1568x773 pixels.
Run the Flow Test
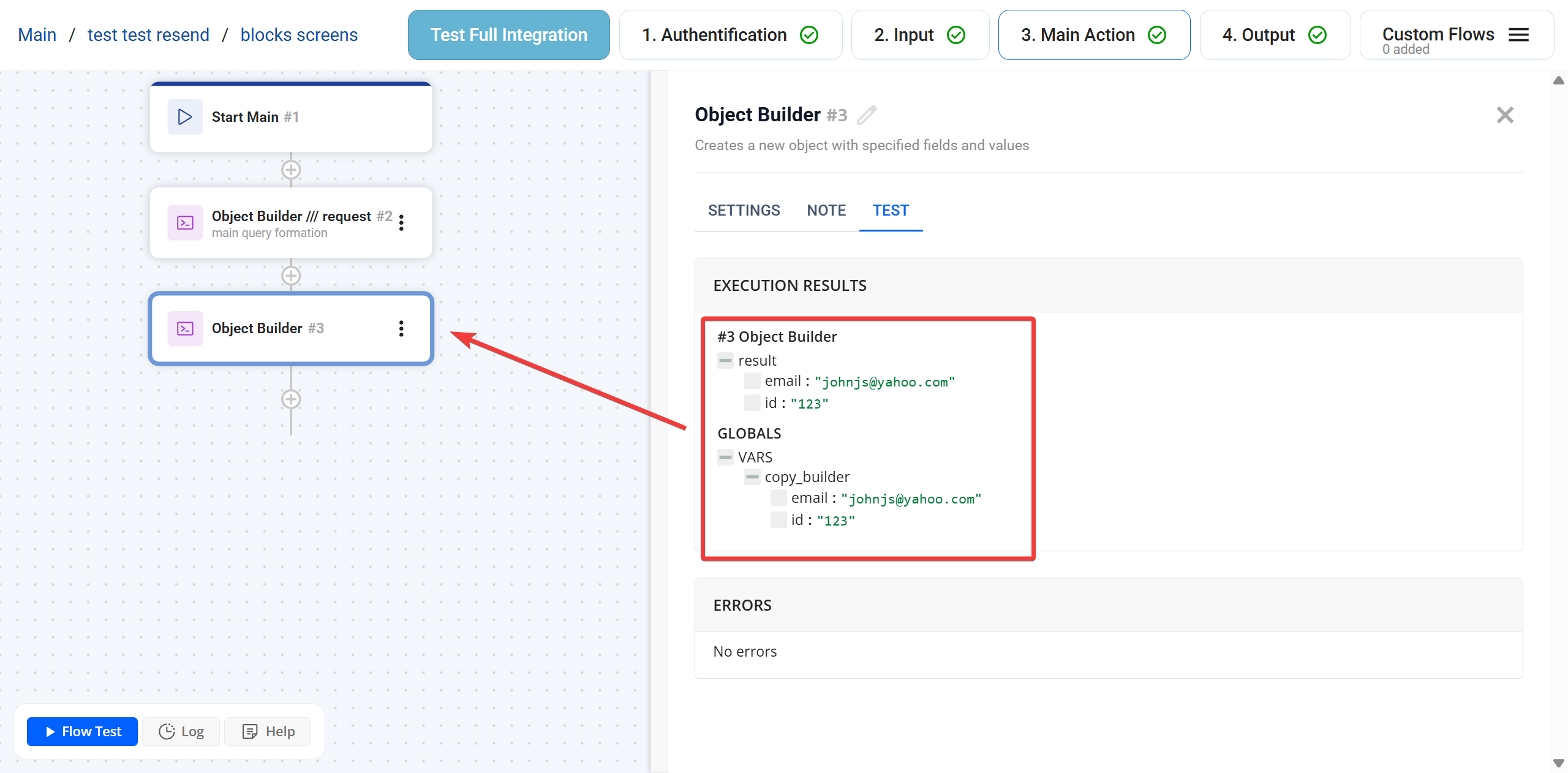[81, 731]
